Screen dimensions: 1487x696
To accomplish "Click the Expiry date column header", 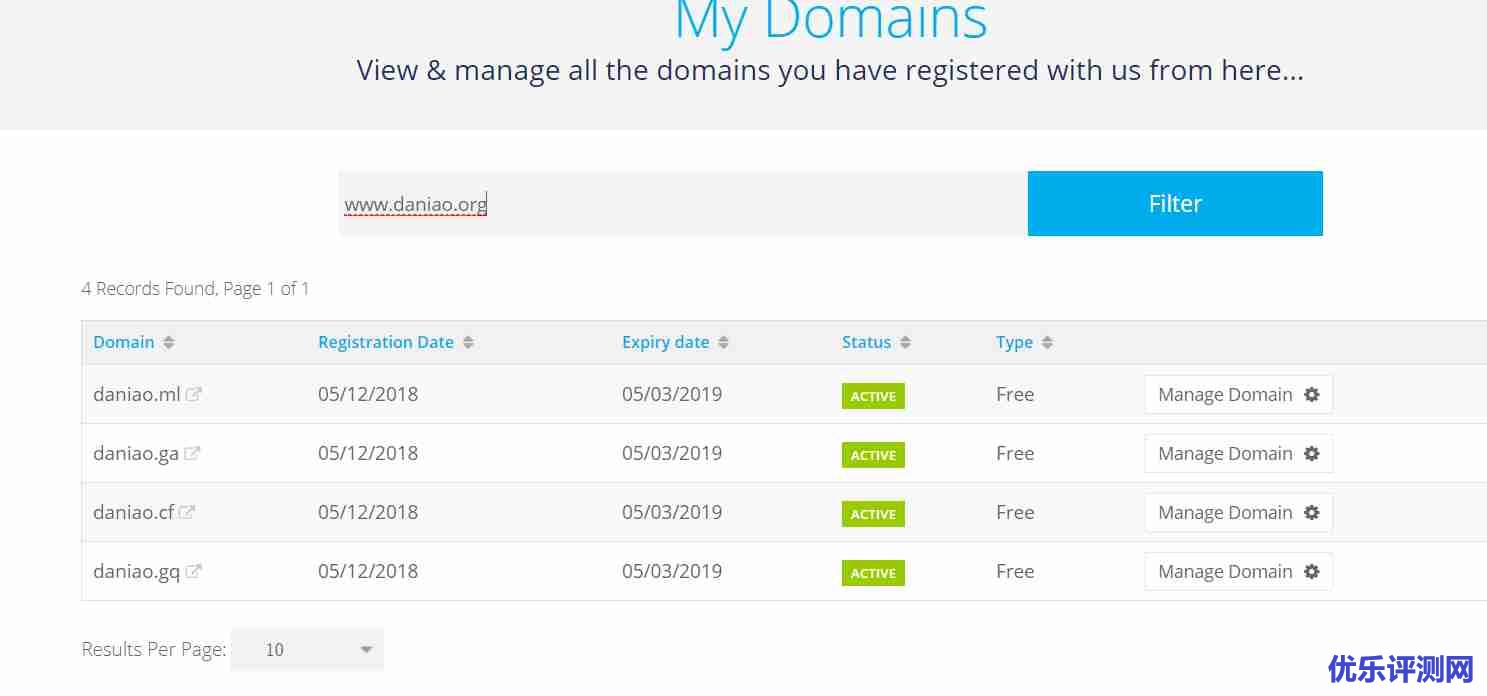I will 665,342.
